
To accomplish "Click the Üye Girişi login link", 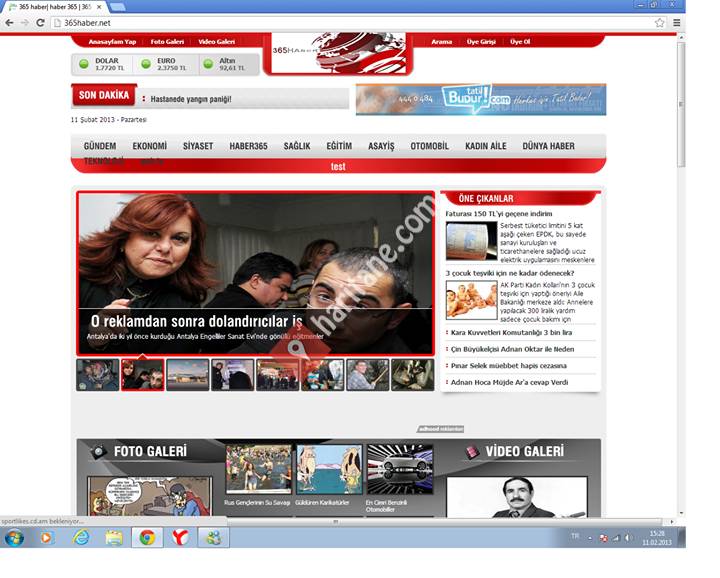I will [x=480, y=42].
